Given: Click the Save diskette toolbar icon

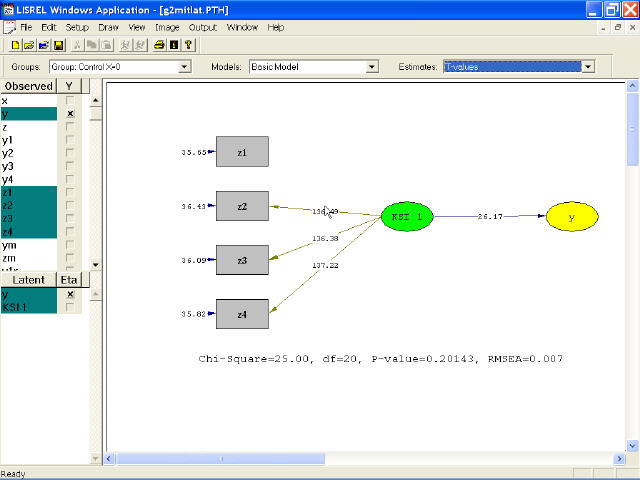Looking at the screenshot, I should coord(58,45).
